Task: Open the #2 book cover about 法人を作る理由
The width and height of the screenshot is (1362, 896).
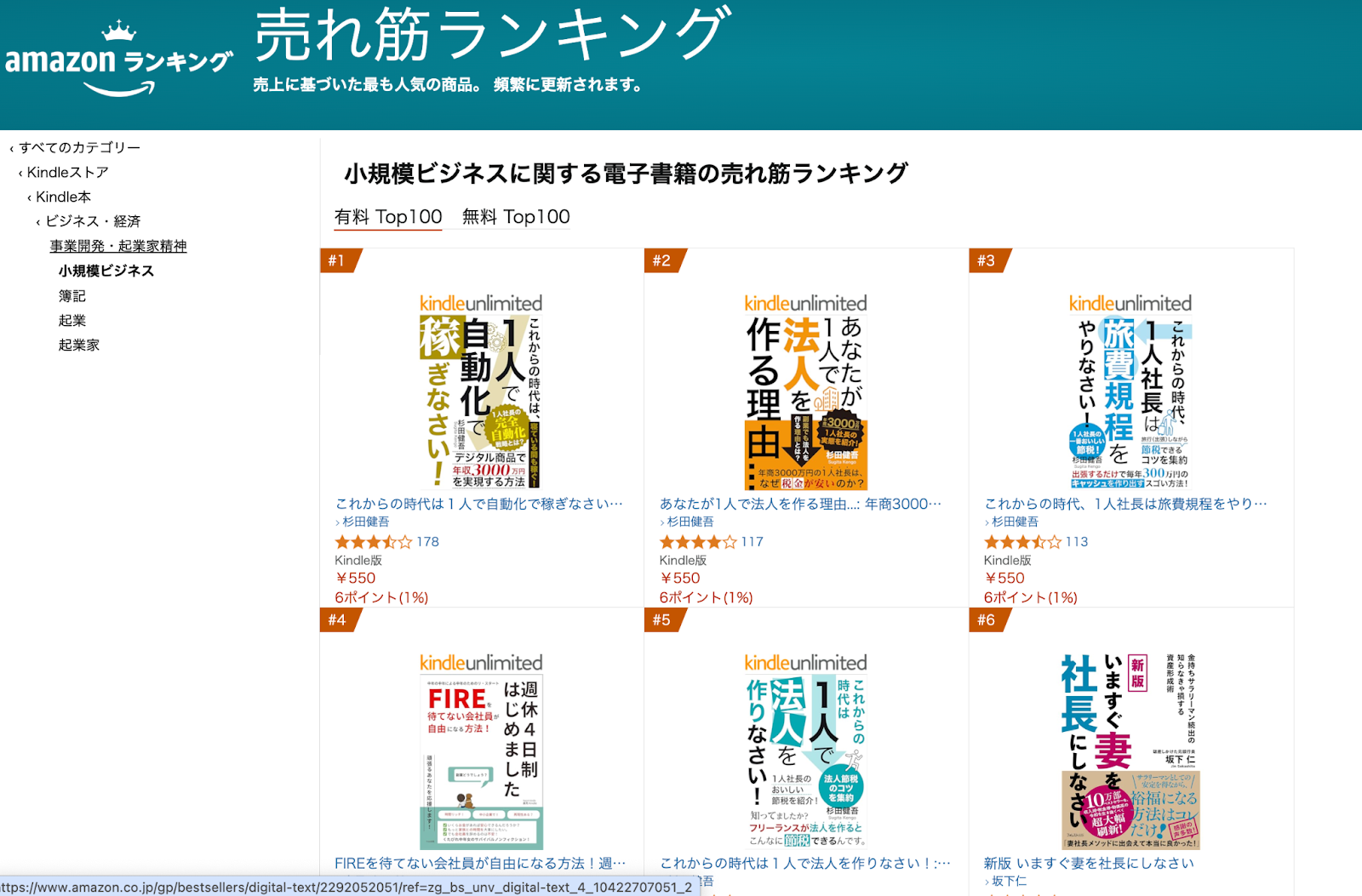Action: [805, 391]
